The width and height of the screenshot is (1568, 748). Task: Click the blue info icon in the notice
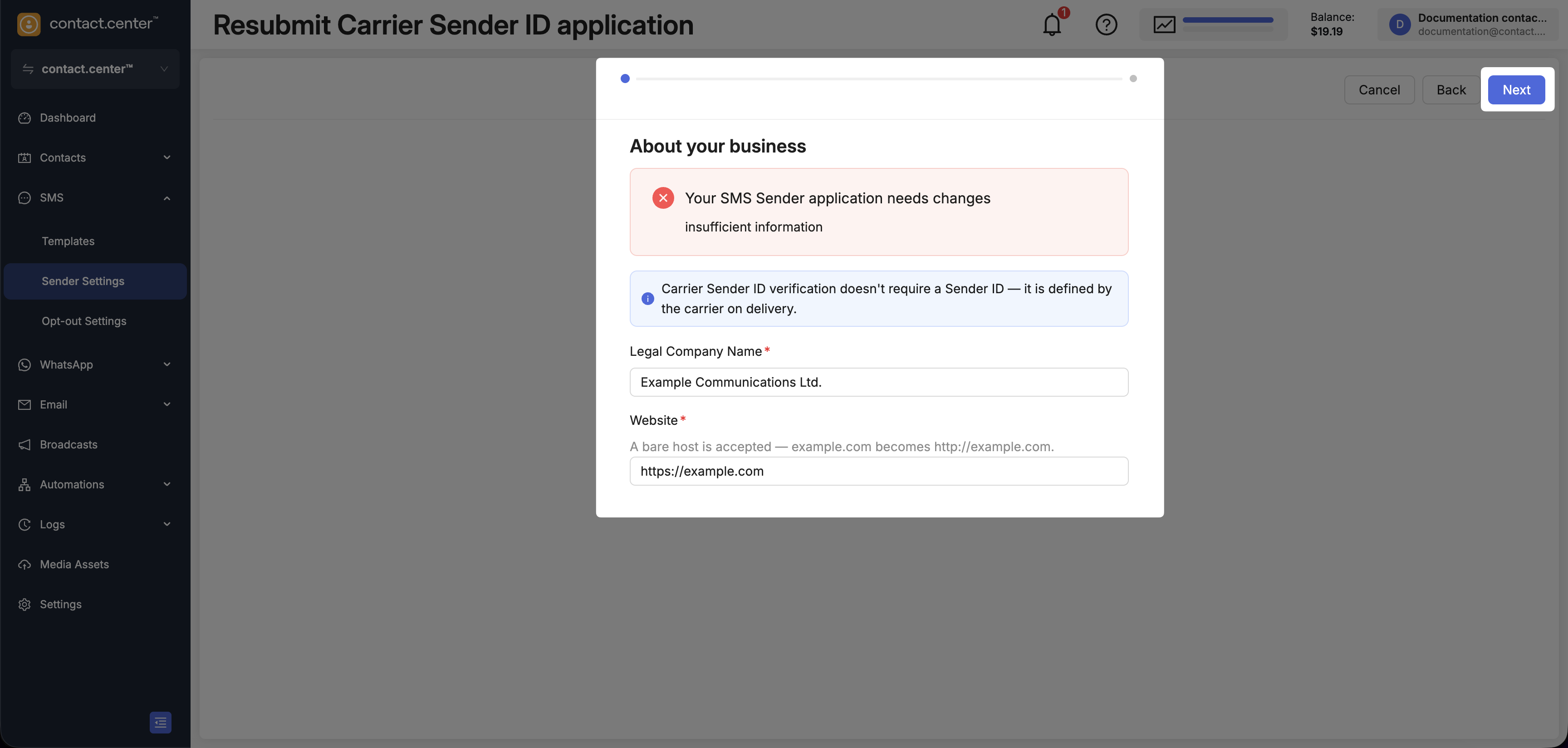(x=647, y=299)
